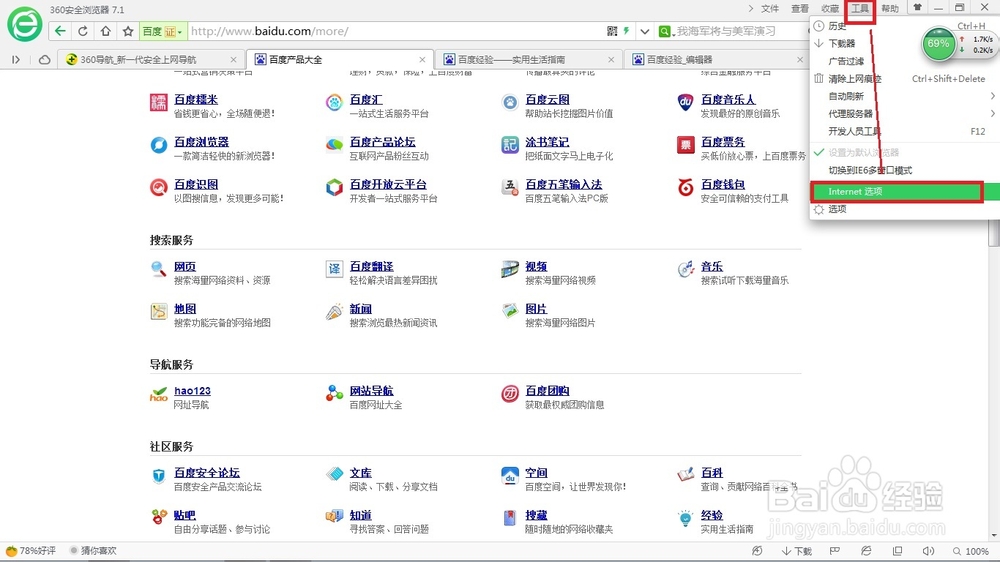Click the 地图 map icon
This screenshot has height=562, width=1000.
[158, 311]
